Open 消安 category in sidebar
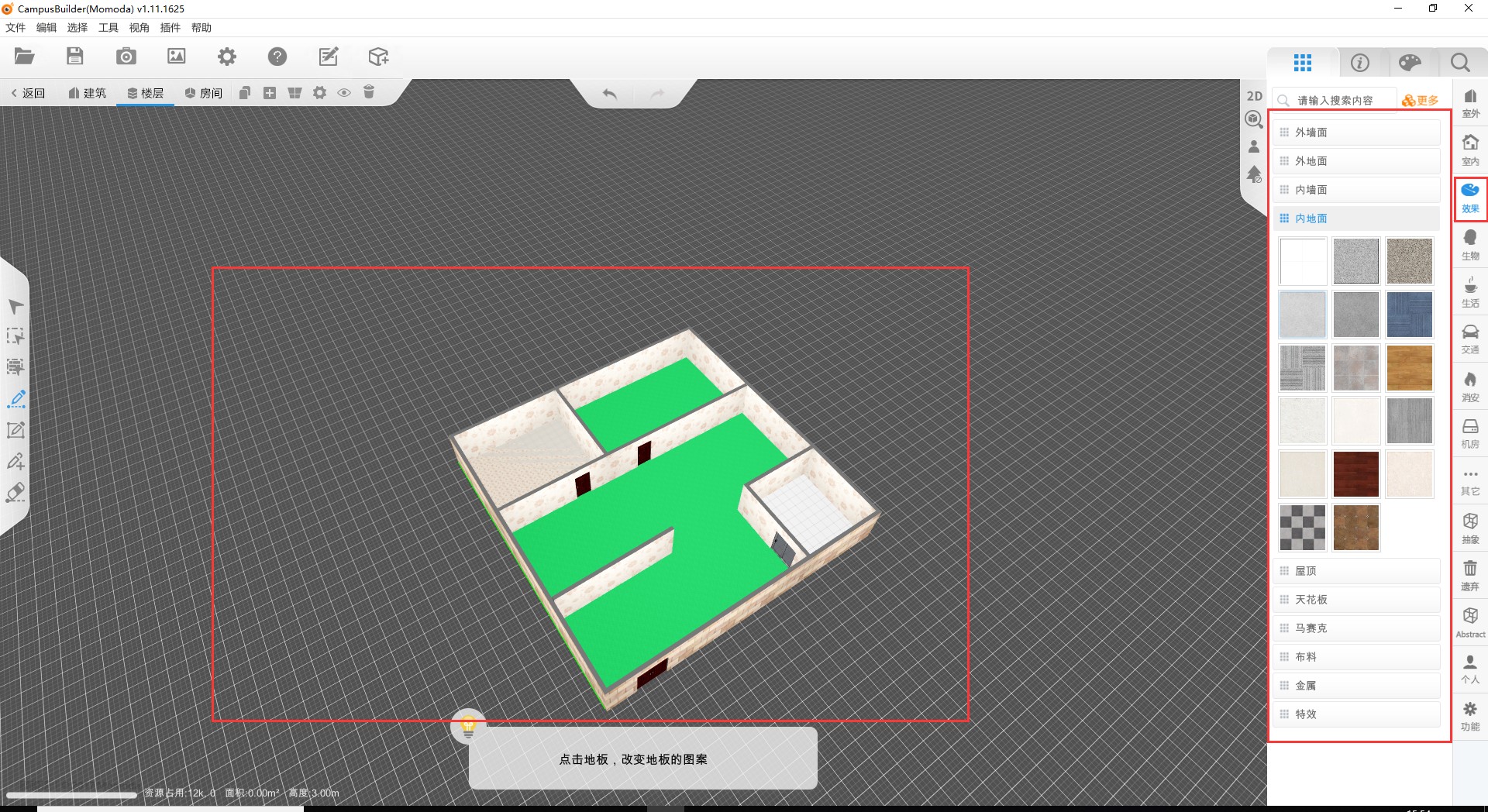This screenshot has height=812, width=1488. pos(1470,387)
